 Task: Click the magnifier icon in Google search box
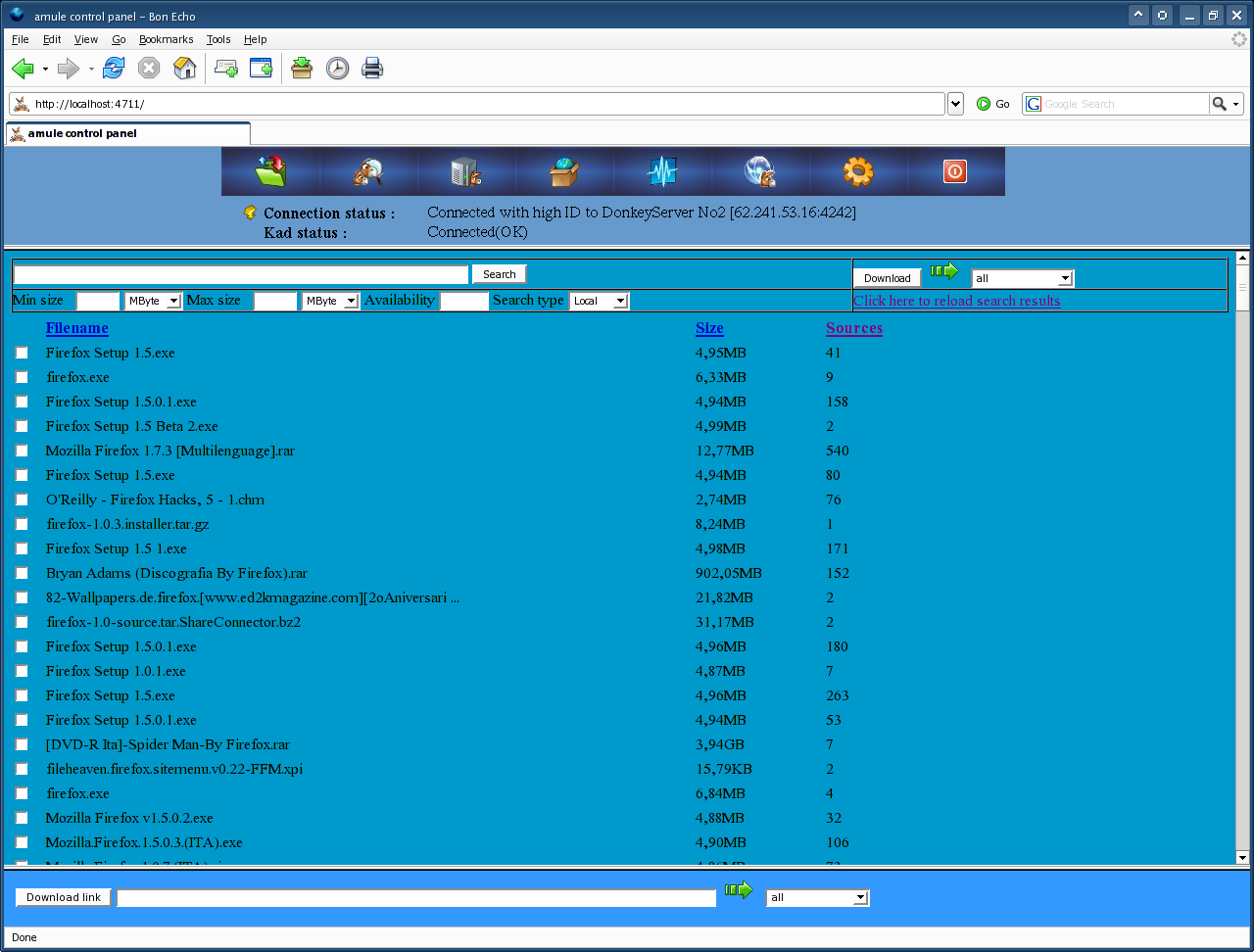pyautogui.click(x=1219, y=104)
